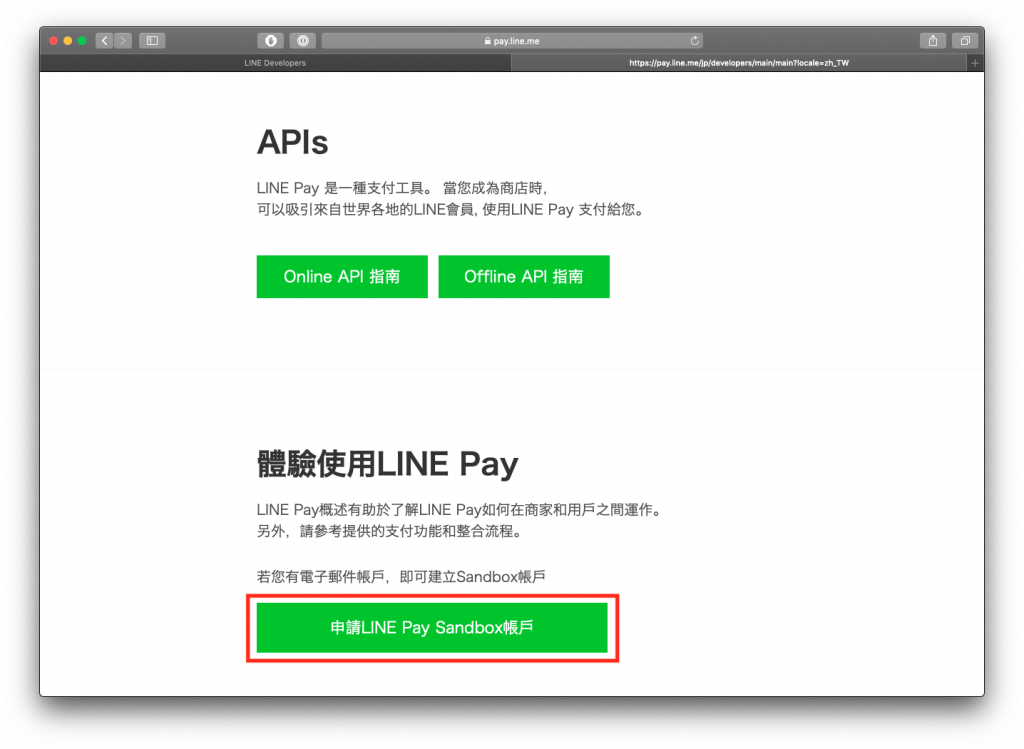Viewport: 1024px width, 749px height.
Task: Maximize Safari with the green button
Action: click(82, 40)
